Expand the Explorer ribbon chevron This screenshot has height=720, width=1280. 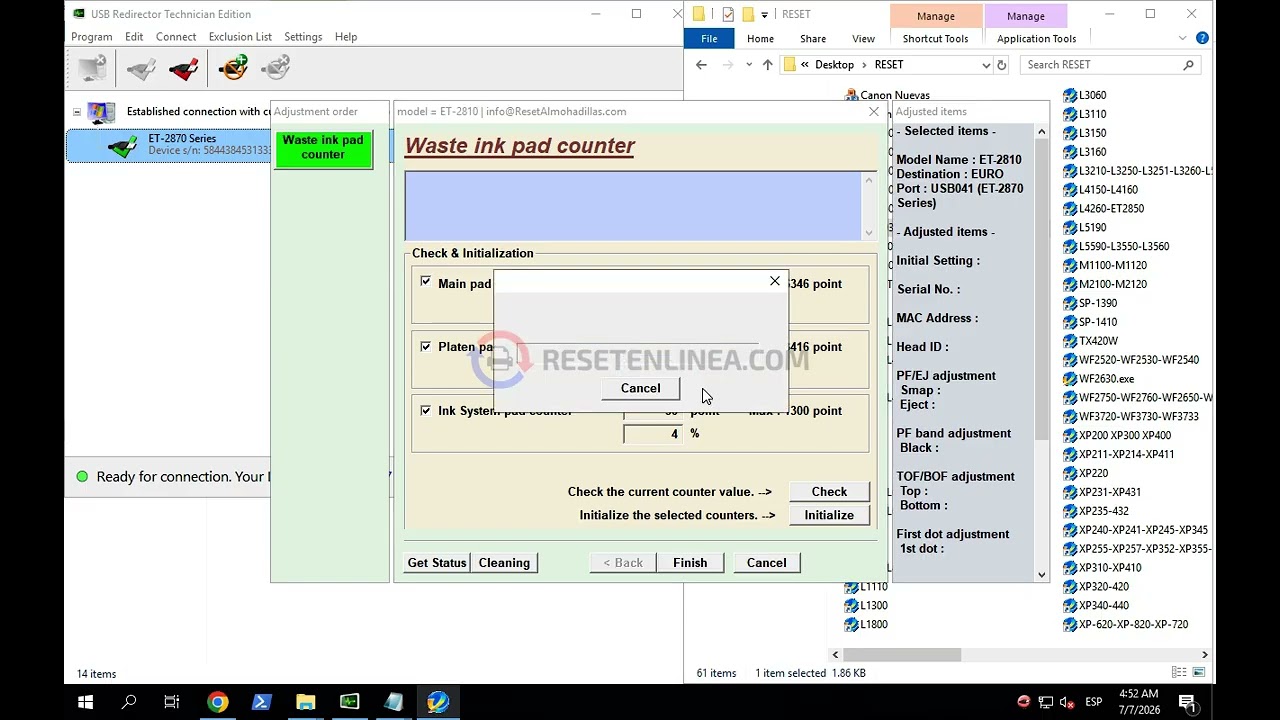(1182, 38)
